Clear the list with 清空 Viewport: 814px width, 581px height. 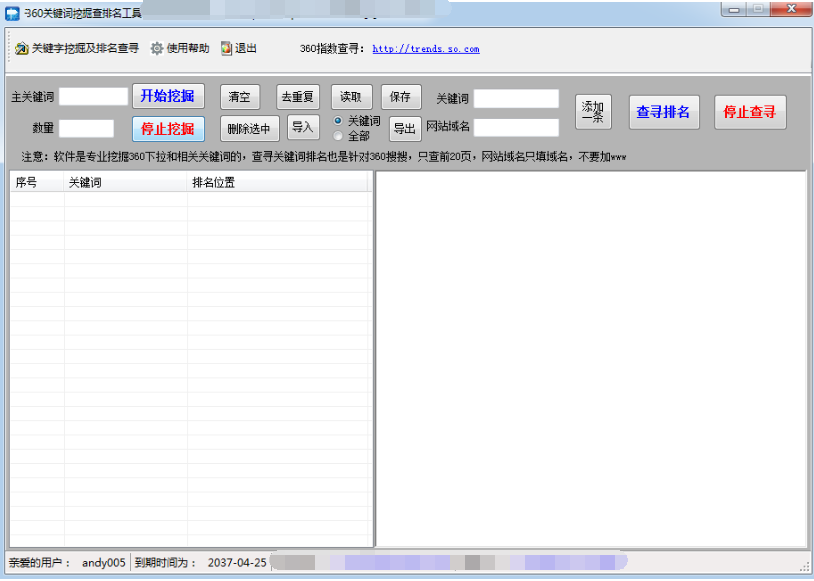(x=240, y=97)
